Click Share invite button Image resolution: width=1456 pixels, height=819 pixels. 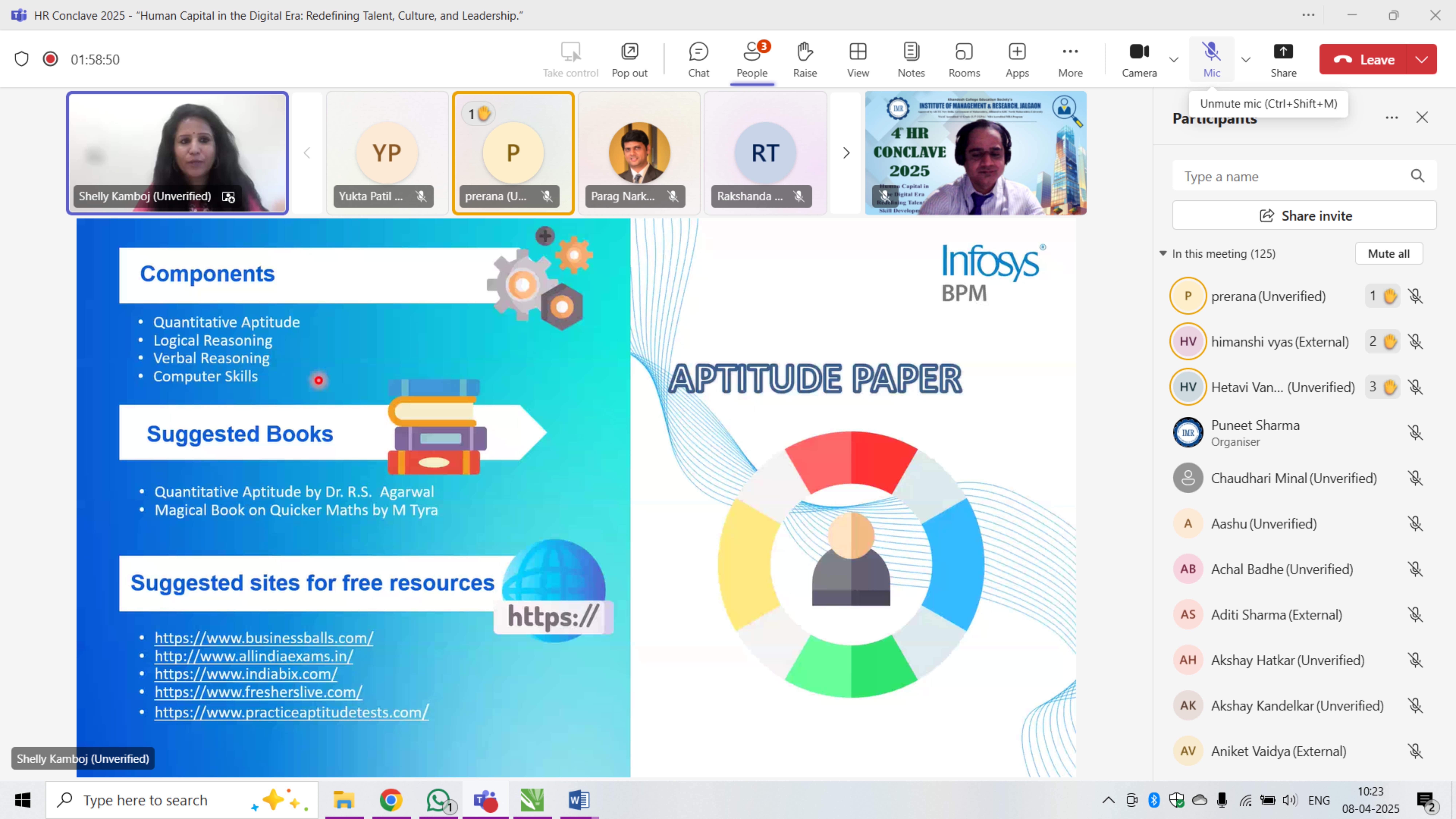pyautogui.click(x=1305, y=215)
